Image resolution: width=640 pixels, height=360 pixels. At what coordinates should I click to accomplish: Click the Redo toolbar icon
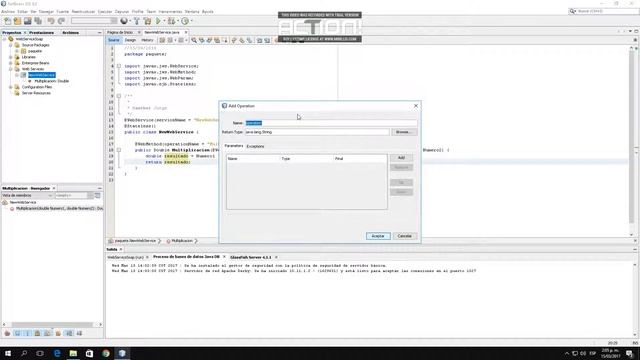coord(61,21)
